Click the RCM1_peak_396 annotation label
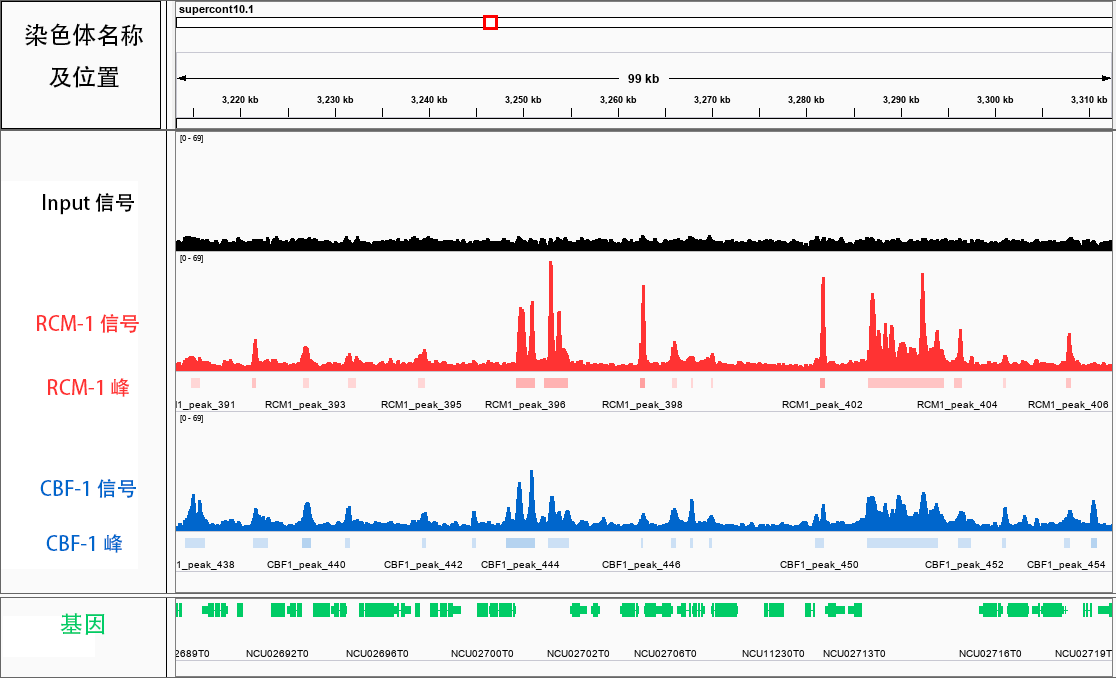Viewport: 1116px width, 678px height. coord(524,404)
